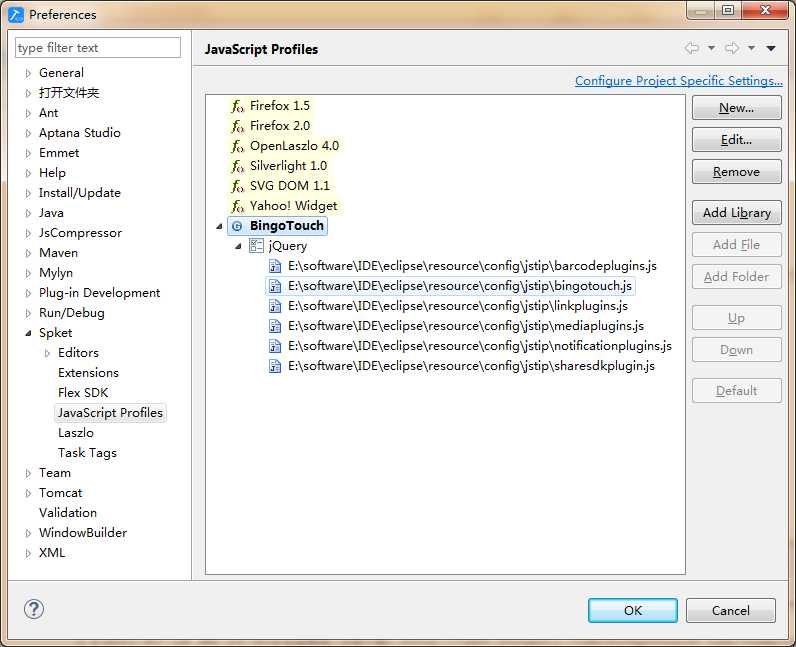Expand the Java preferences node
This screenshot has width=796, height=647.
[28, 213]
